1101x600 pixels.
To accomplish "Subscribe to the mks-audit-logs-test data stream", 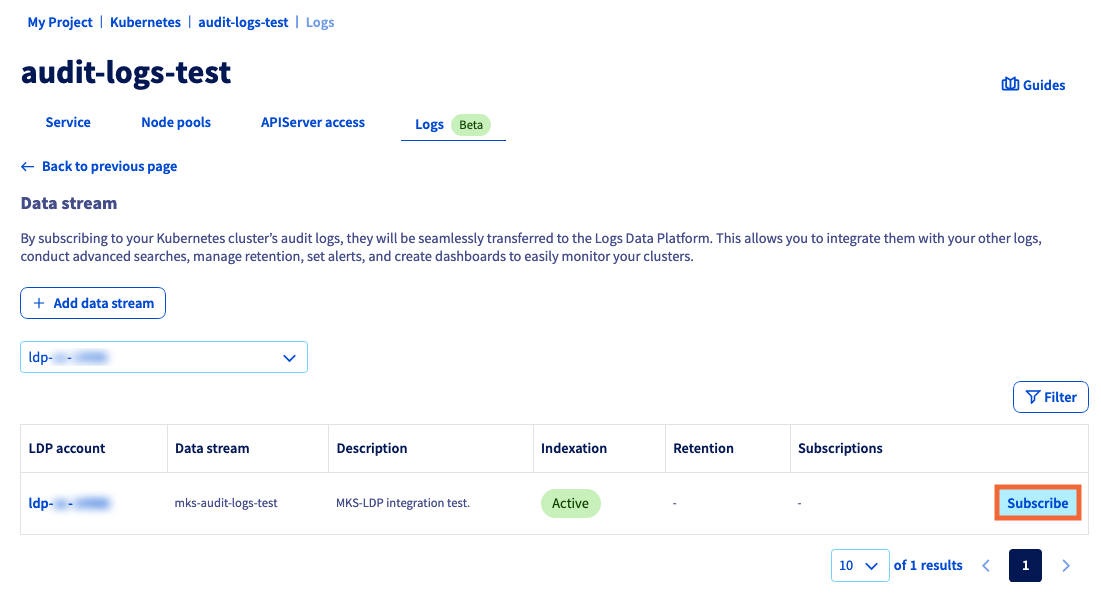I will (x=1037, y=503).
